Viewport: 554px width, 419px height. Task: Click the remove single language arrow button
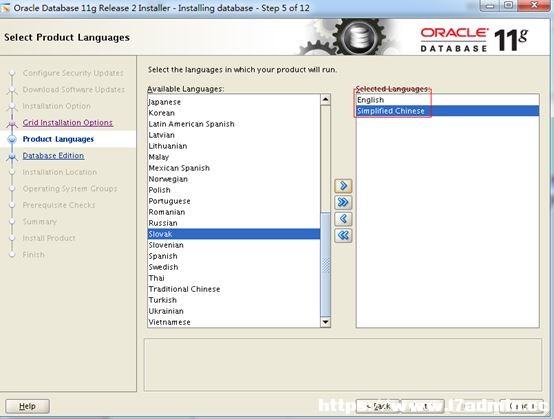point(343,219)
